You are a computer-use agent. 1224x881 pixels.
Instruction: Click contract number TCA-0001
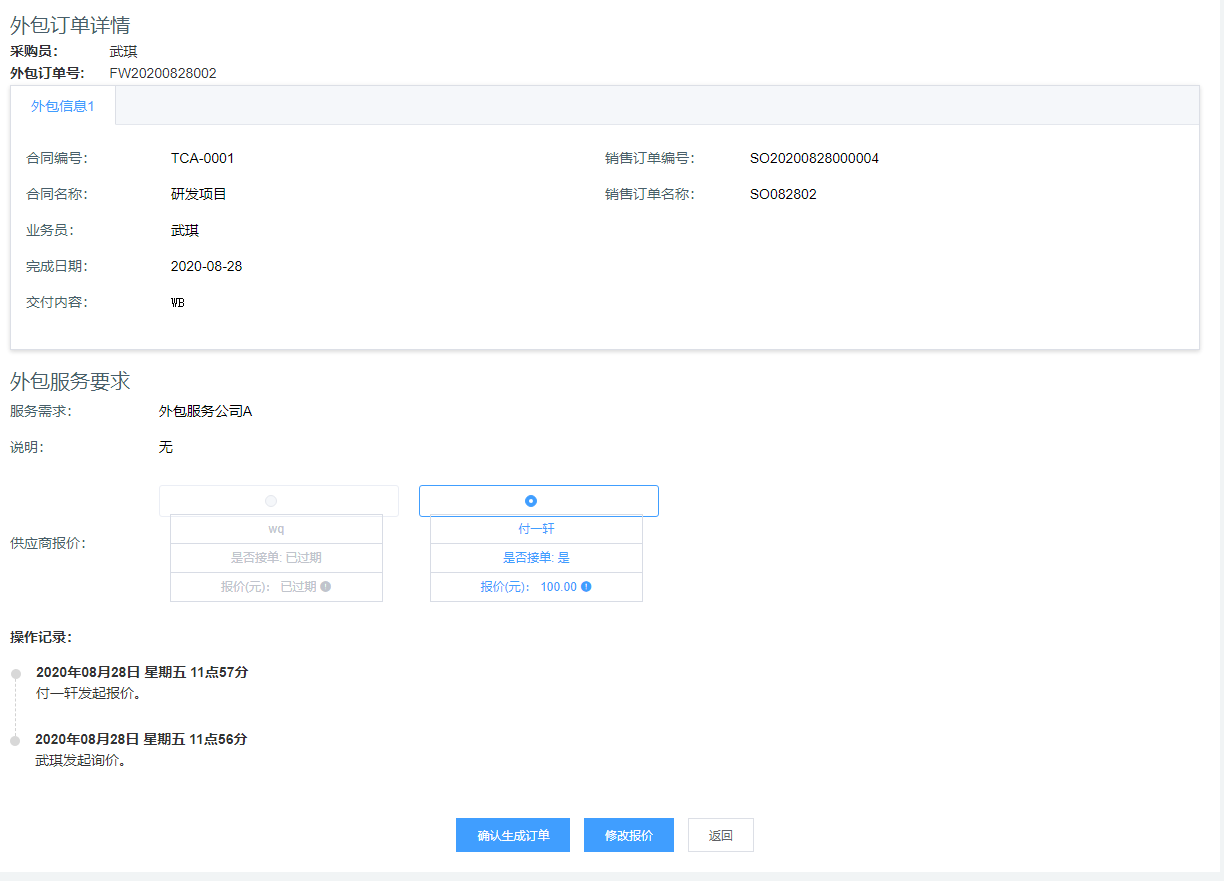pos(202,158)
